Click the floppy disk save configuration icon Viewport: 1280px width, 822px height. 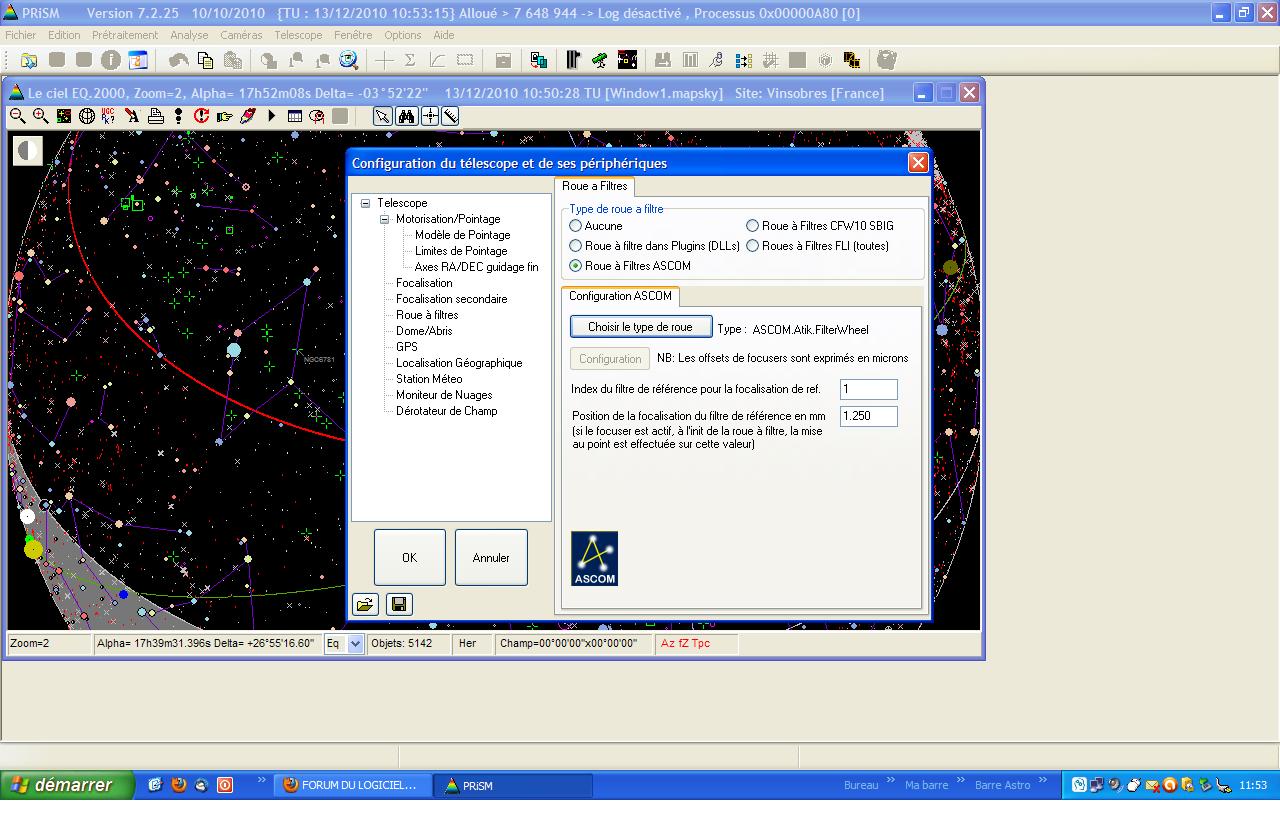click(x=398, y=604)
